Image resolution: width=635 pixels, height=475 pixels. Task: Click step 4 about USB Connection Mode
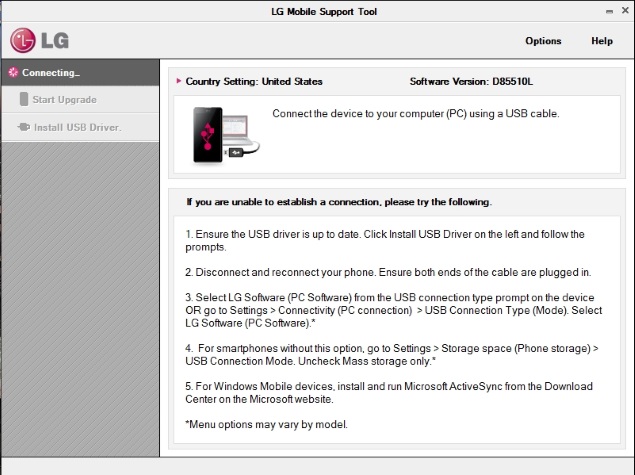(x=392, y=355)
